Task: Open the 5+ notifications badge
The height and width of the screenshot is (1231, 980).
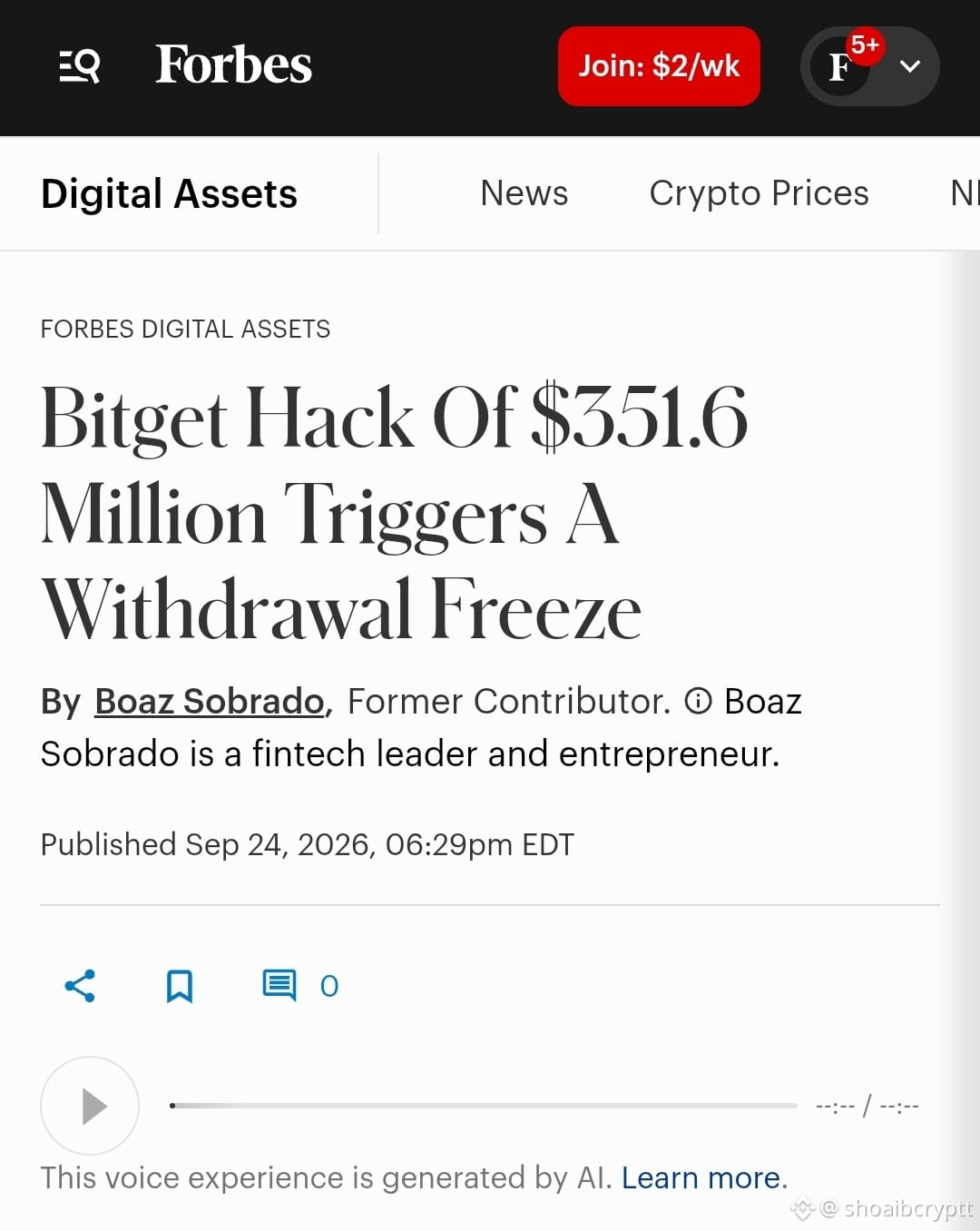Action: point(865,45)
